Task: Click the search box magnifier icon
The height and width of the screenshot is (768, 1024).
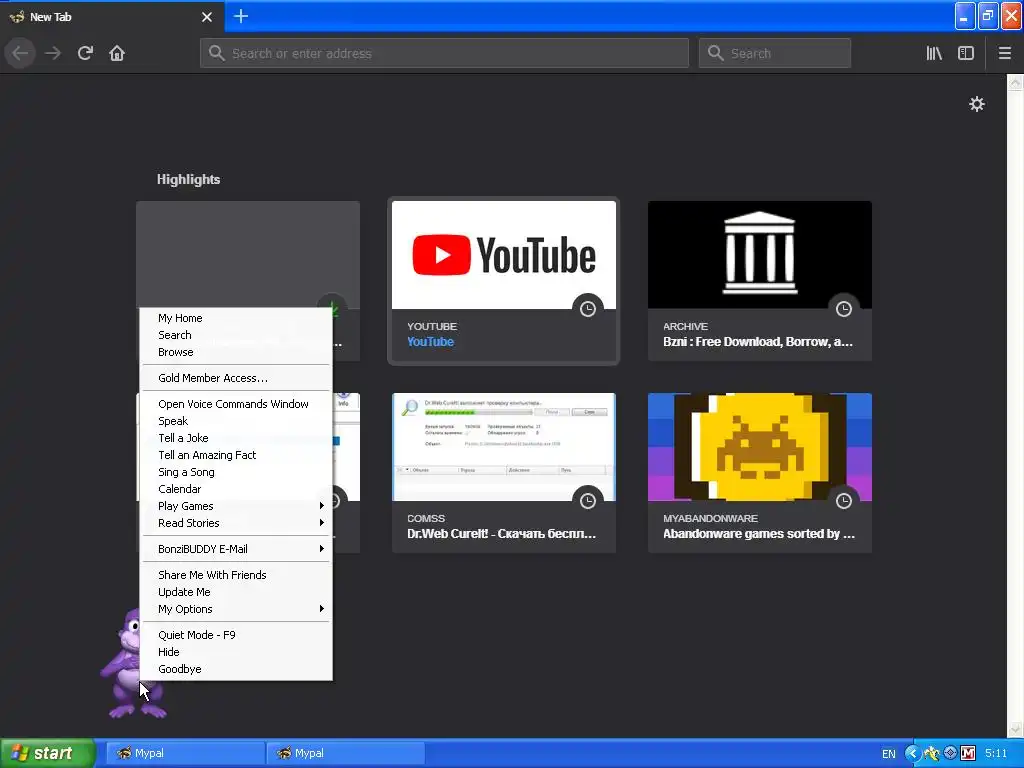Action: click(716, 53)
